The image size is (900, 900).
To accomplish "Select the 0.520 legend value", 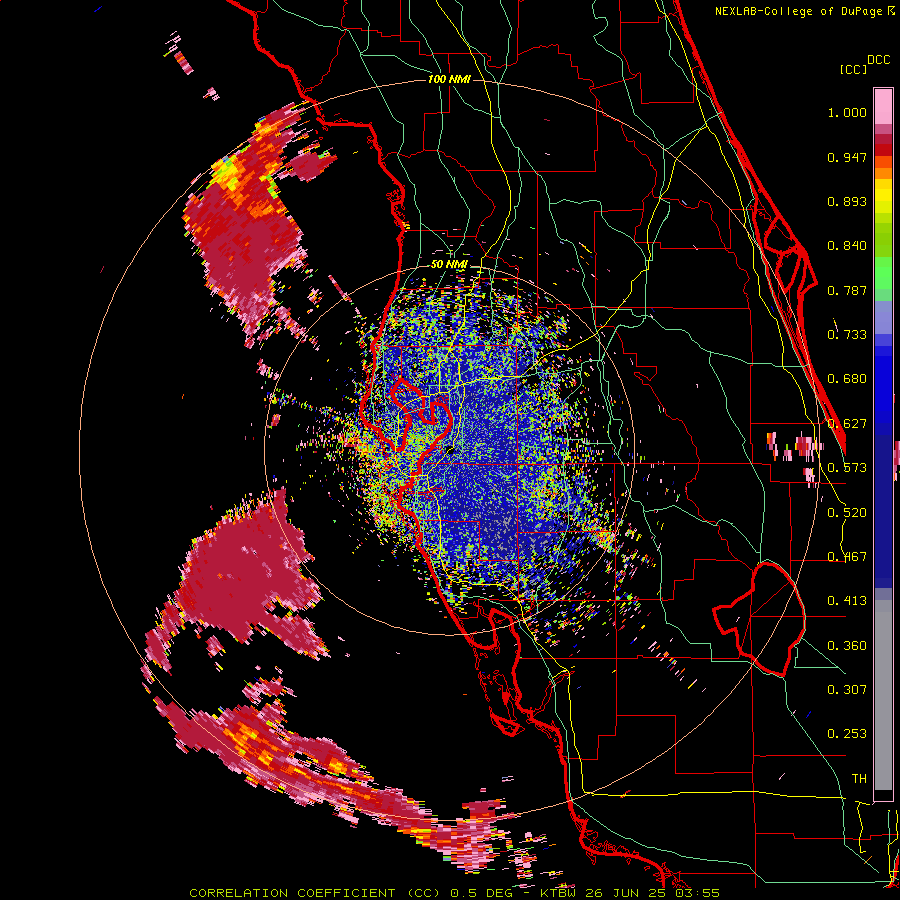I will [847, 513].
